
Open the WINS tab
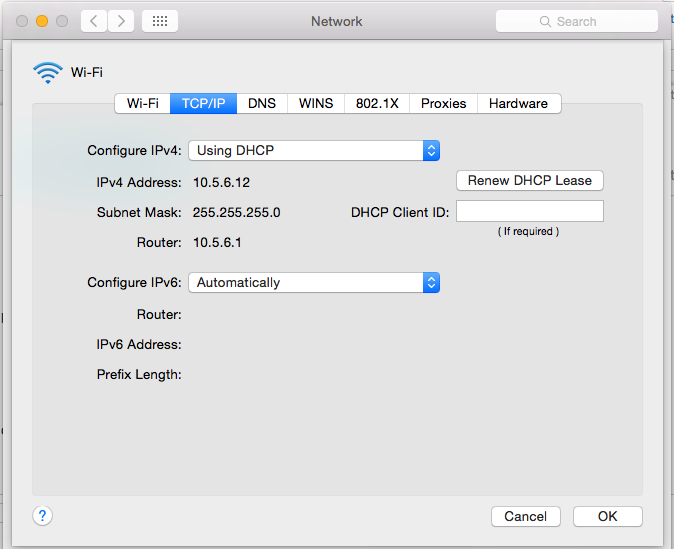(316, 103)
